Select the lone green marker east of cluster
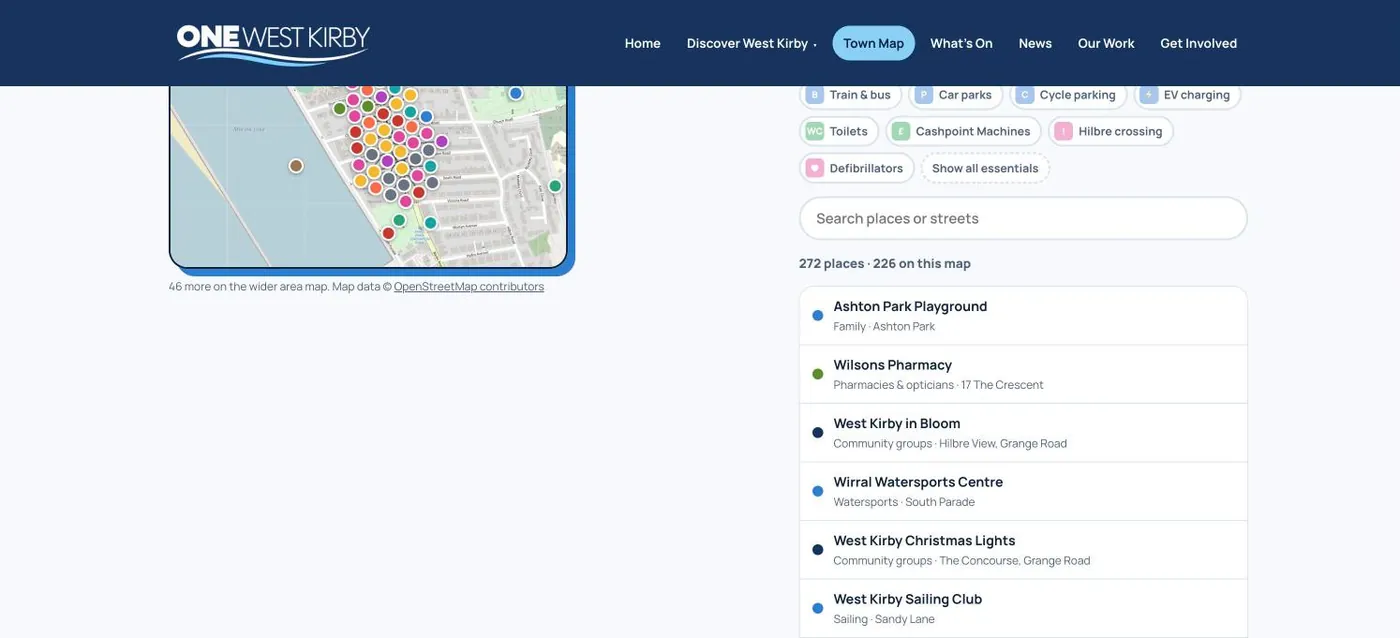Image resolution: width=1400 pixels, height=638 pixels. point(555,186)
